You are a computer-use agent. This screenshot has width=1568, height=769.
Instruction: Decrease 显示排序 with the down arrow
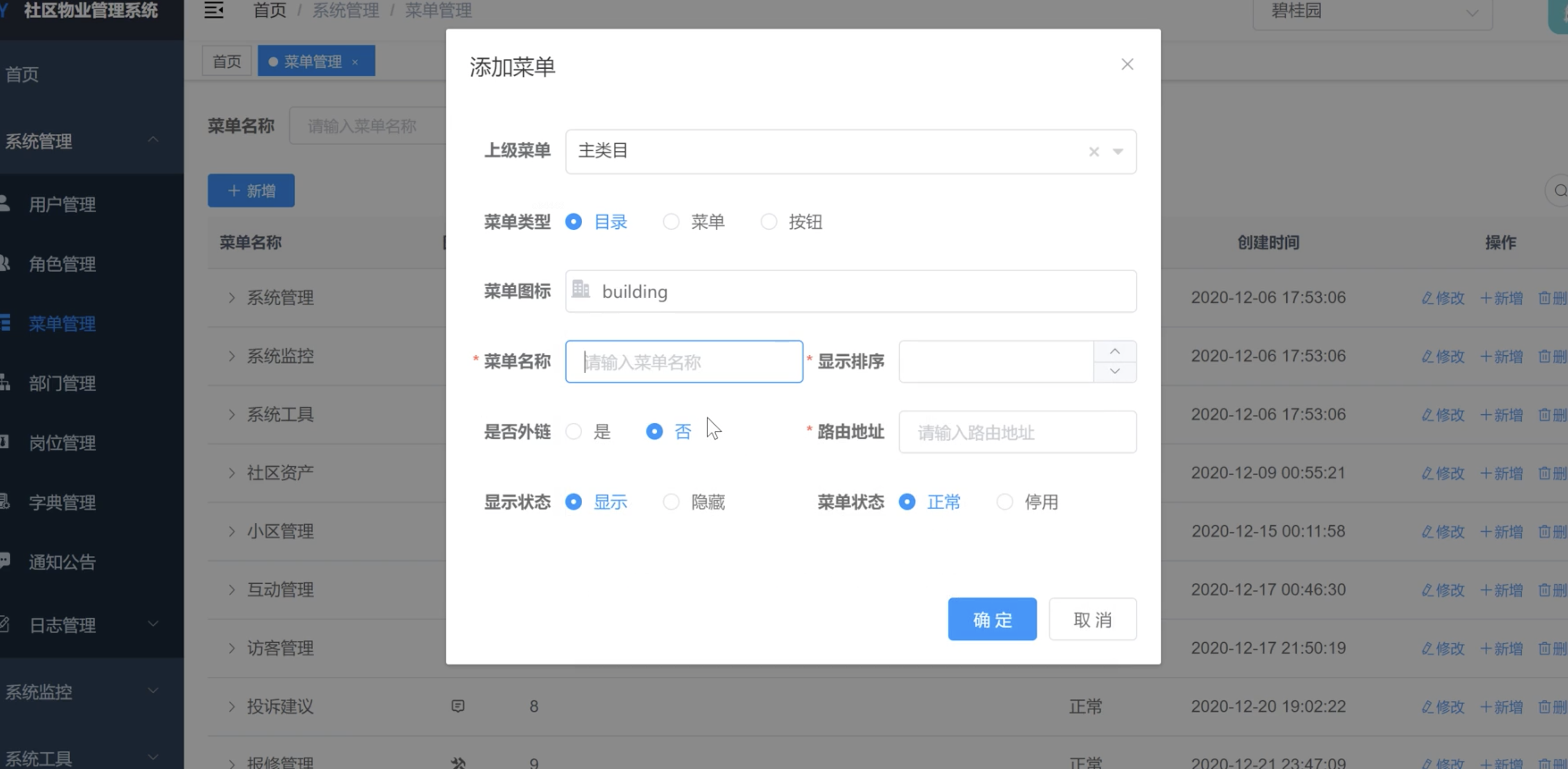click(x=1114, y=371)
